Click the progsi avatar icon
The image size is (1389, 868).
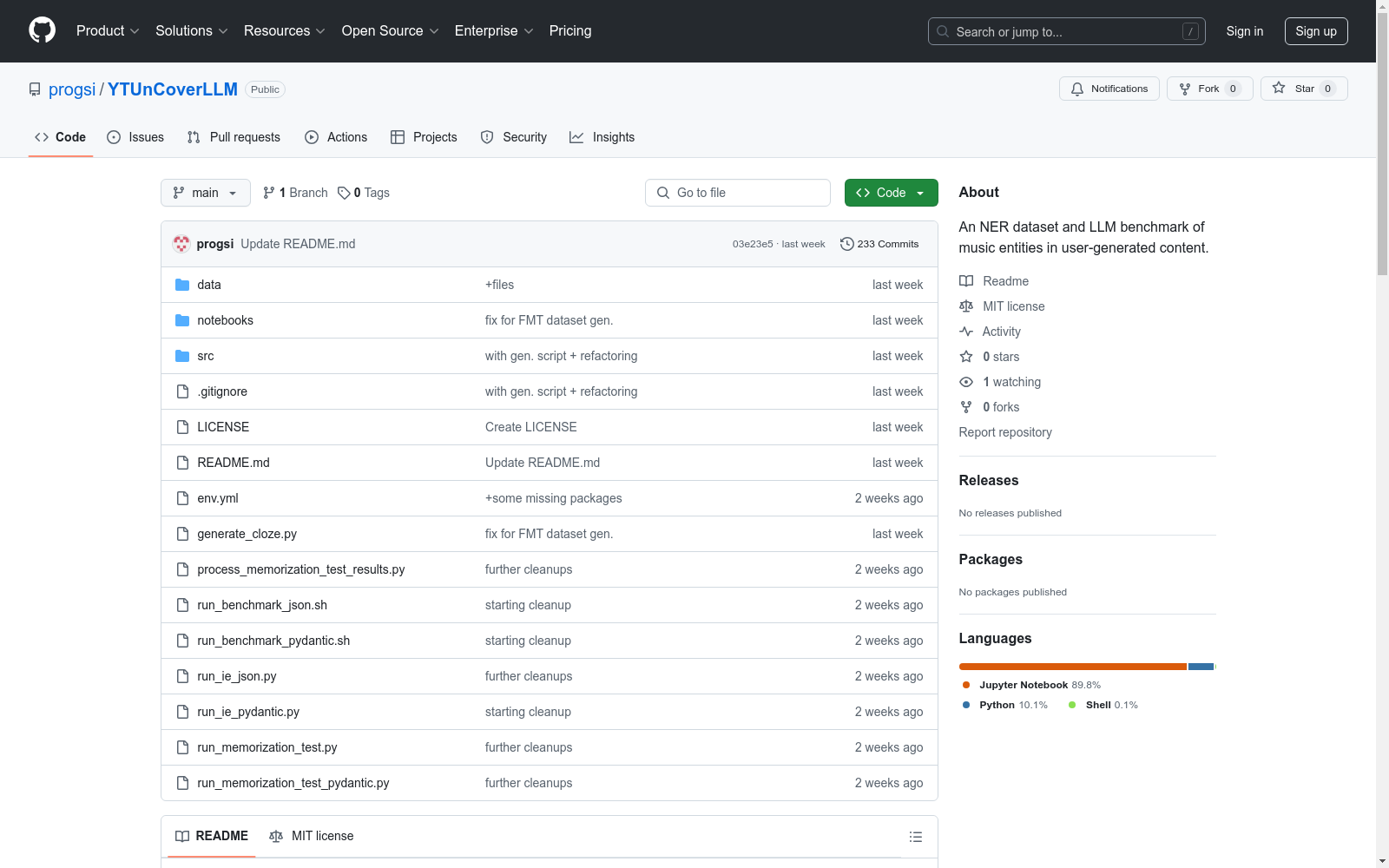click(x=181, y=244)
